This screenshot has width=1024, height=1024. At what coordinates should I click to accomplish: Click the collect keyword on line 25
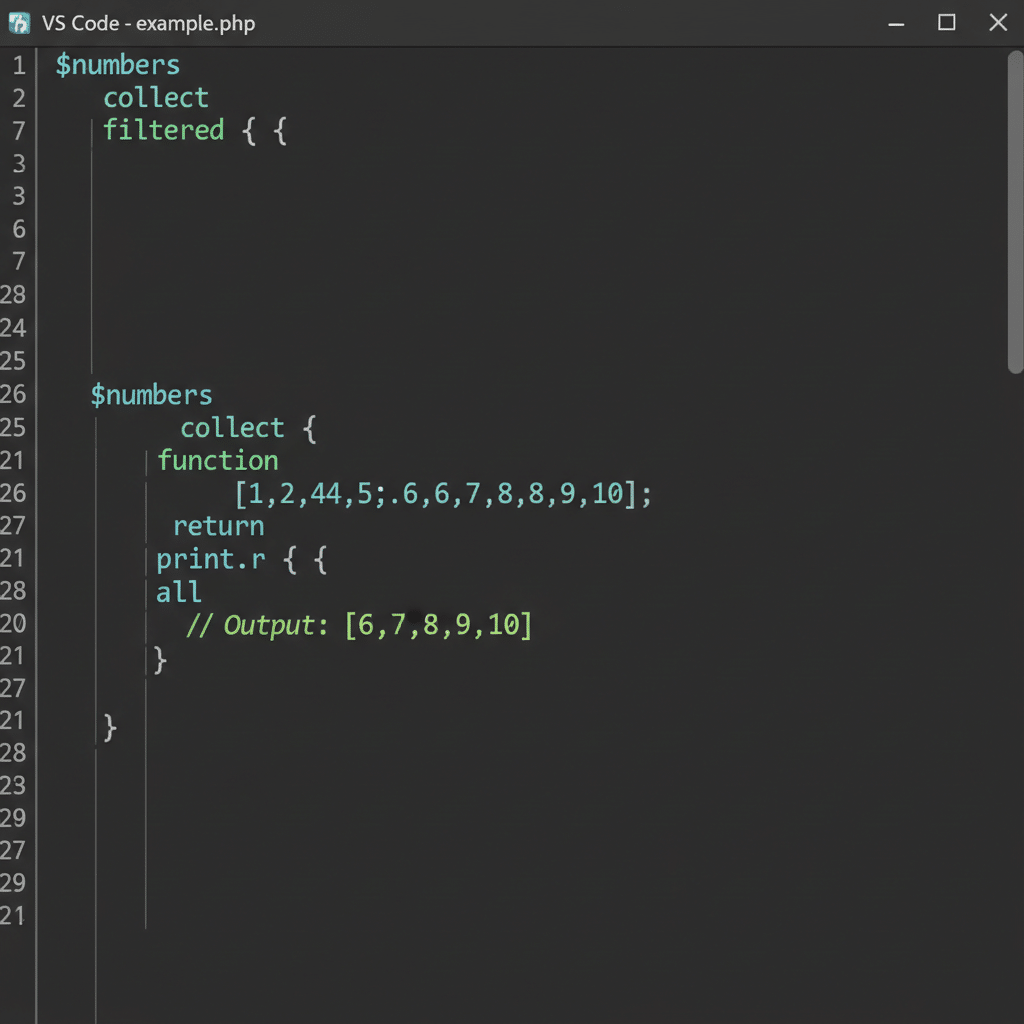tap(232, 427)
